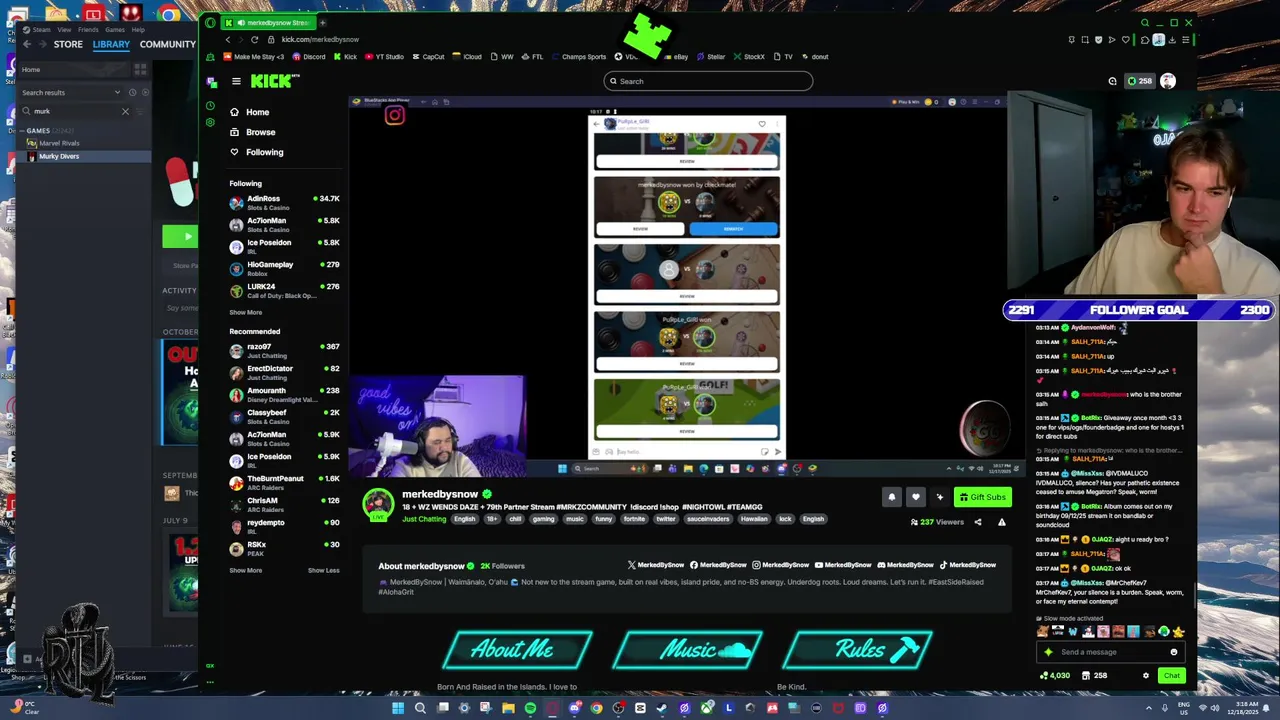Expand Show More under Following
This screenshot has height=720, width=1280.
coord(245,312)
